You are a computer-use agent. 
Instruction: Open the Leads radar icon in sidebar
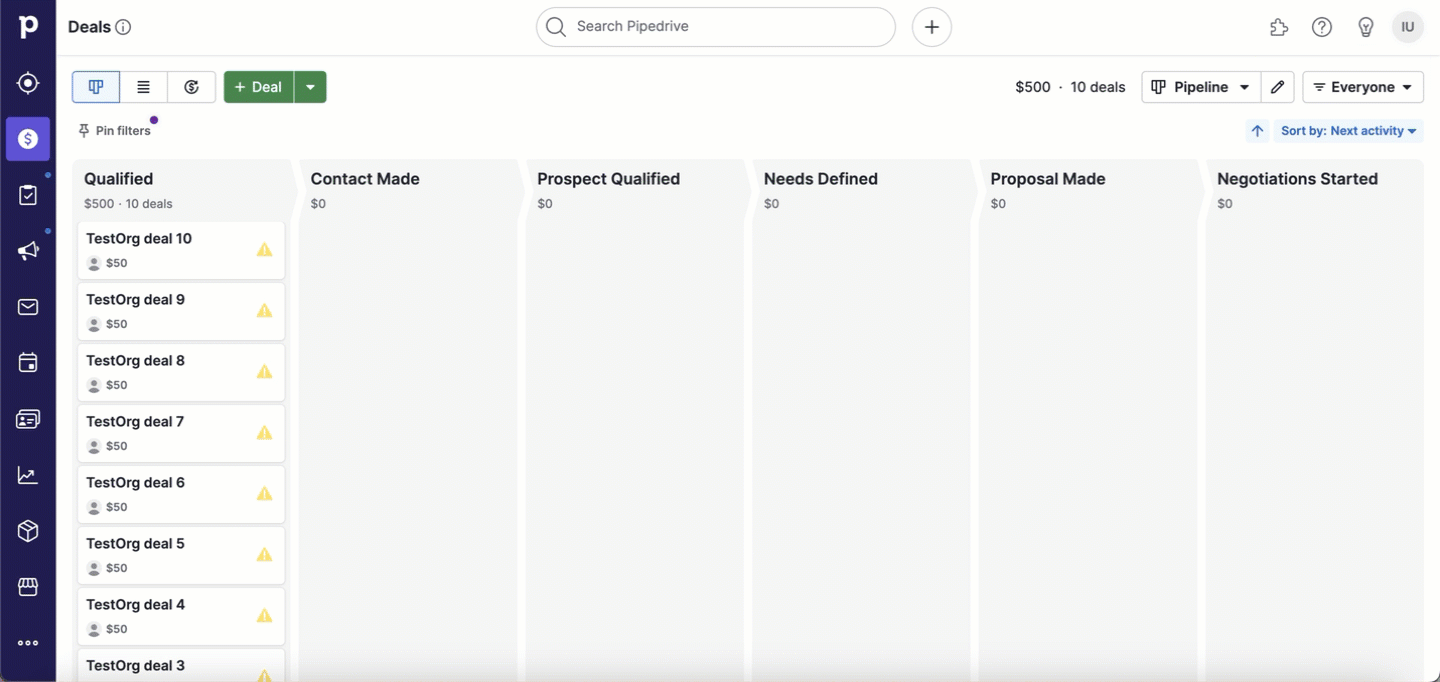[x=28, y=83]
